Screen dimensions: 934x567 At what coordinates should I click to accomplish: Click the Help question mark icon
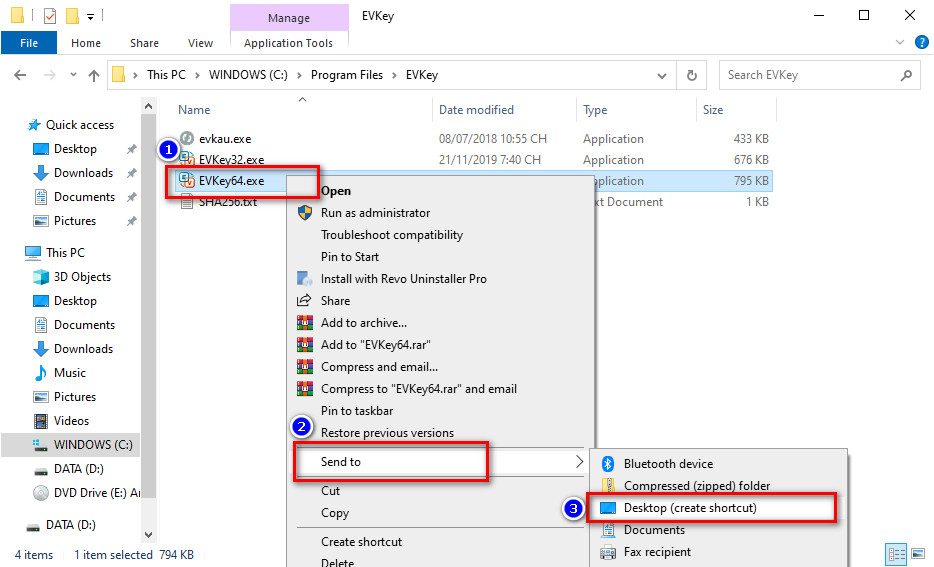point(921,42)
